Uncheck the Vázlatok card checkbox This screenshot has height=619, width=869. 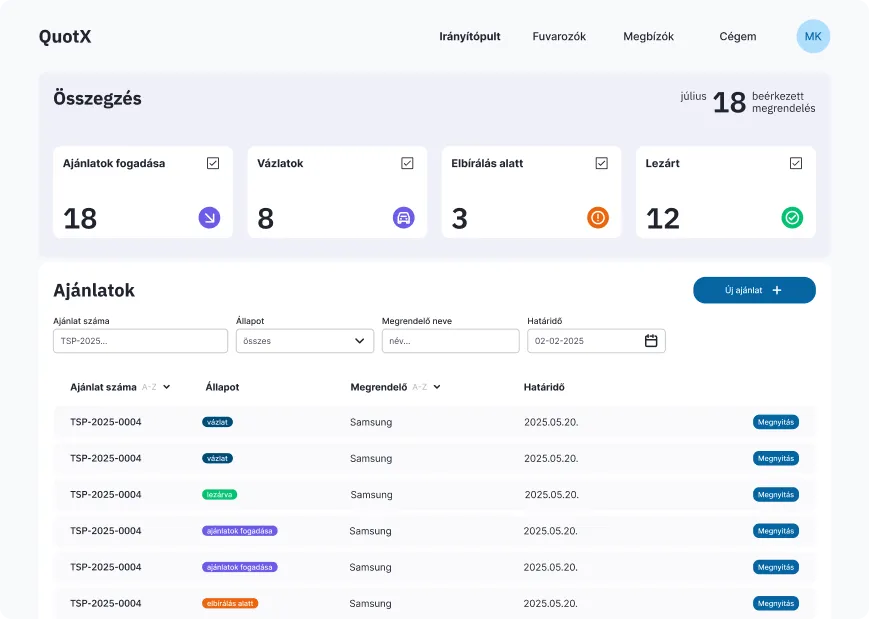click(407, 163)
